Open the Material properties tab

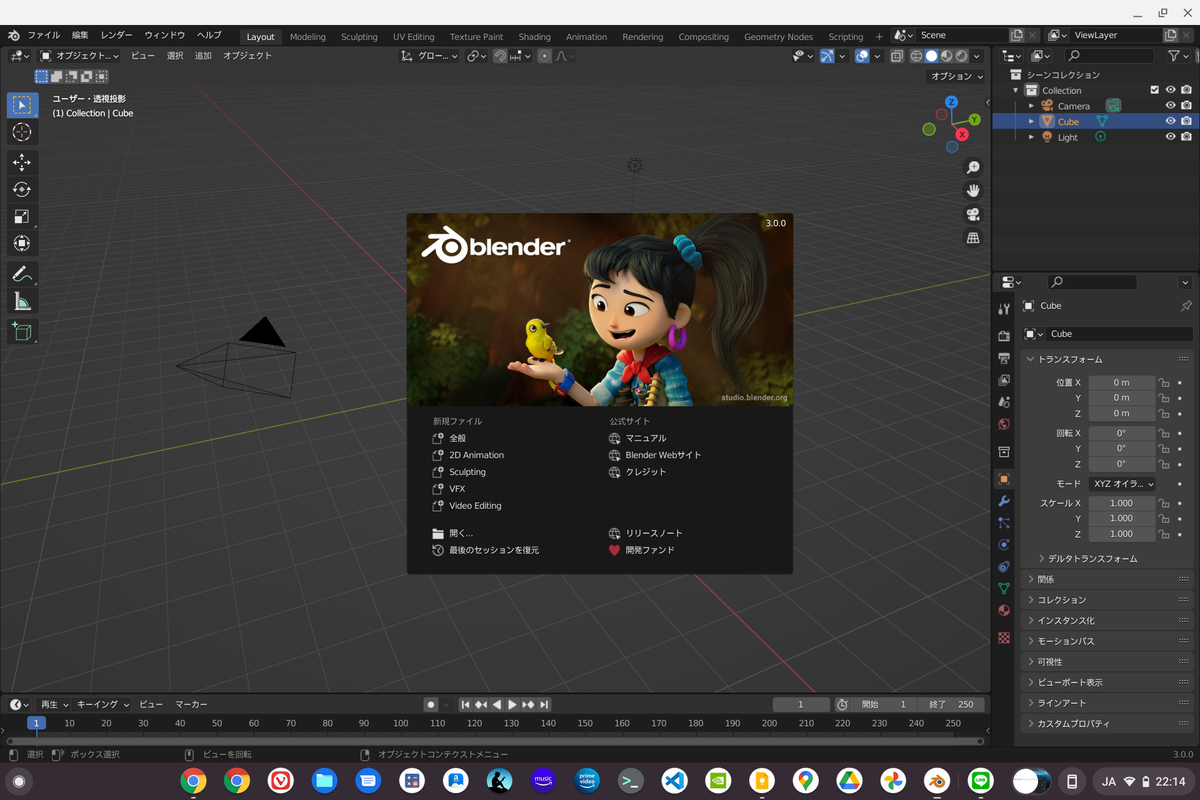[1004, 611]
